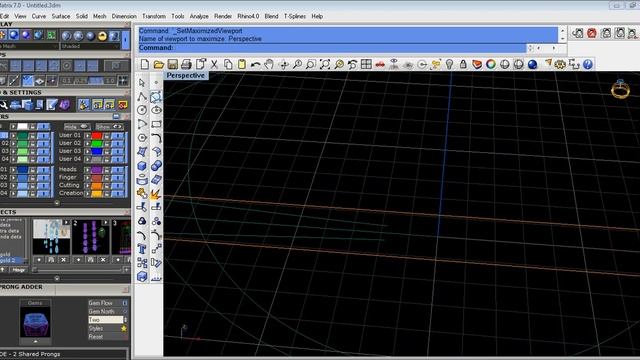This screenshot has width=640, height=360.
Task: Click the Cut scissors icon
Action: point(214,64)
